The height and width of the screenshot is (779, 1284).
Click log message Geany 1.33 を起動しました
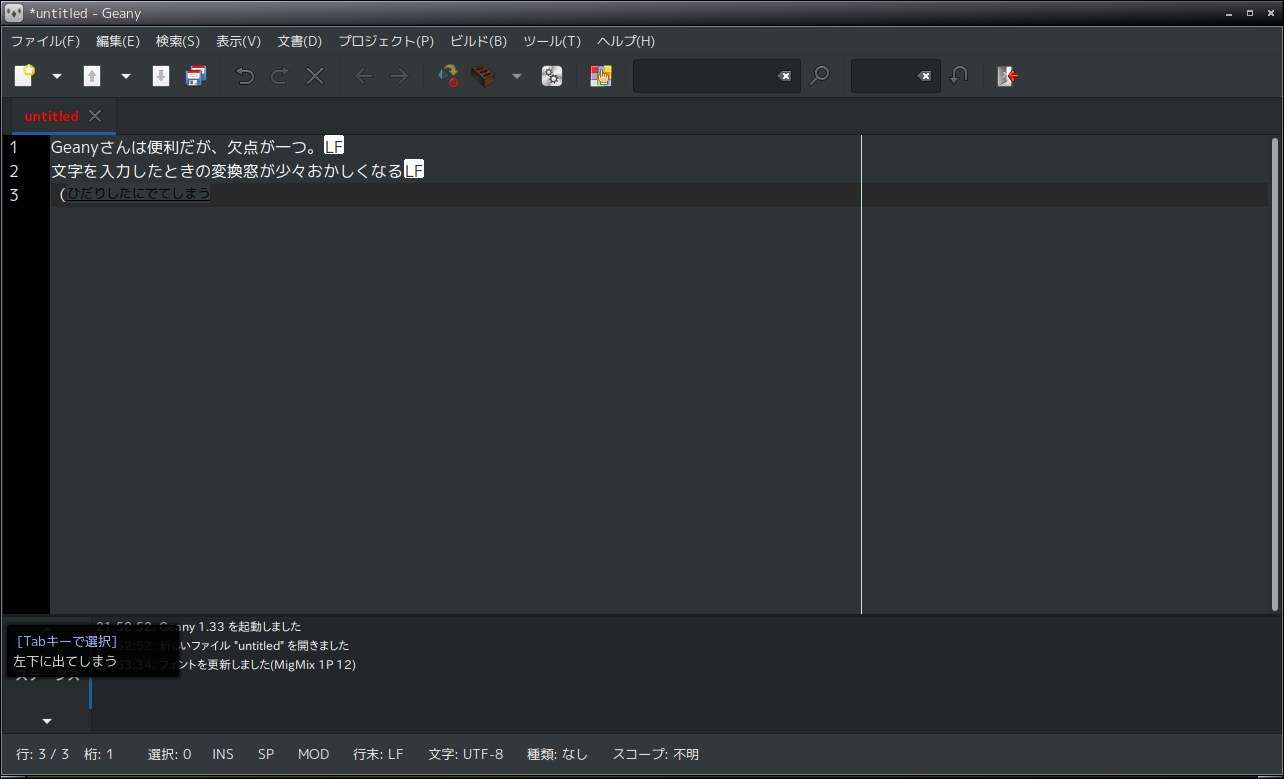(199, 627)
